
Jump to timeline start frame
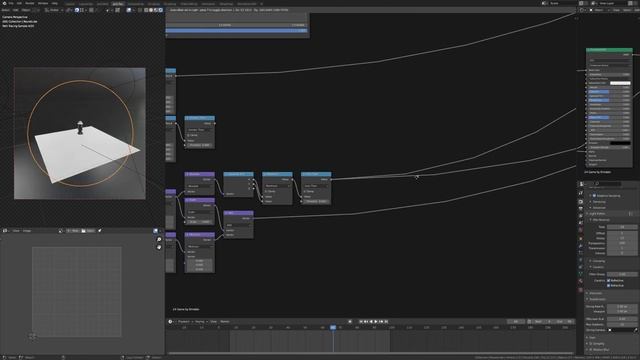(361, 322)
